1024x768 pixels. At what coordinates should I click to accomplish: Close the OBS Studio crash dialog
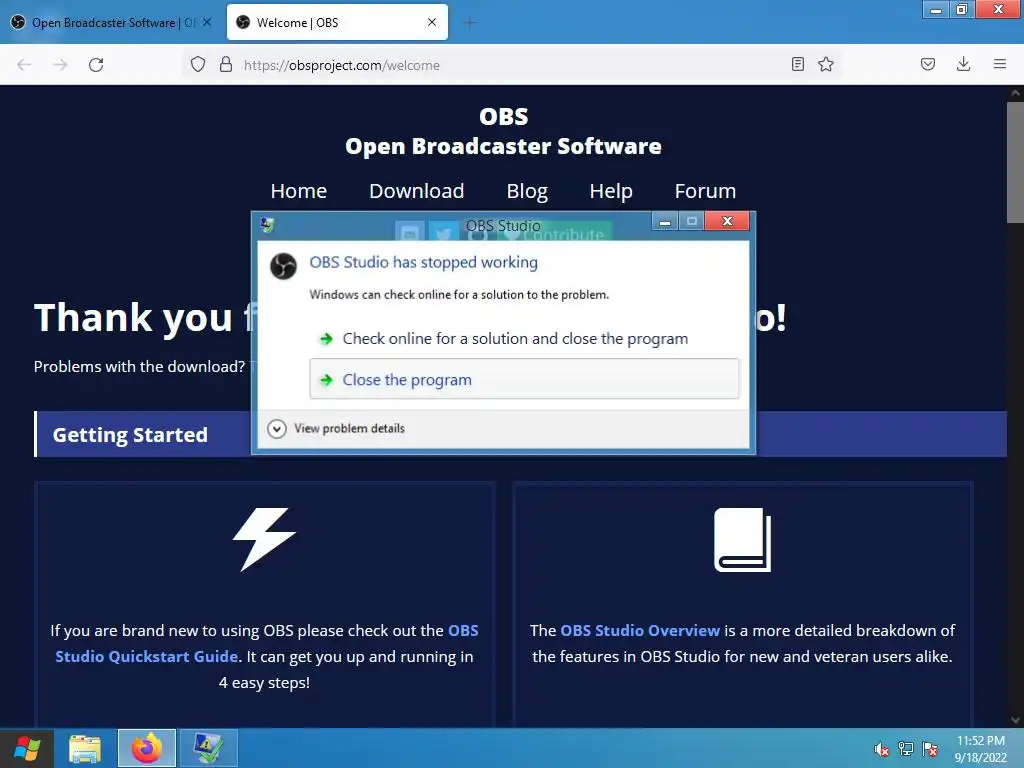coord(727,221)
